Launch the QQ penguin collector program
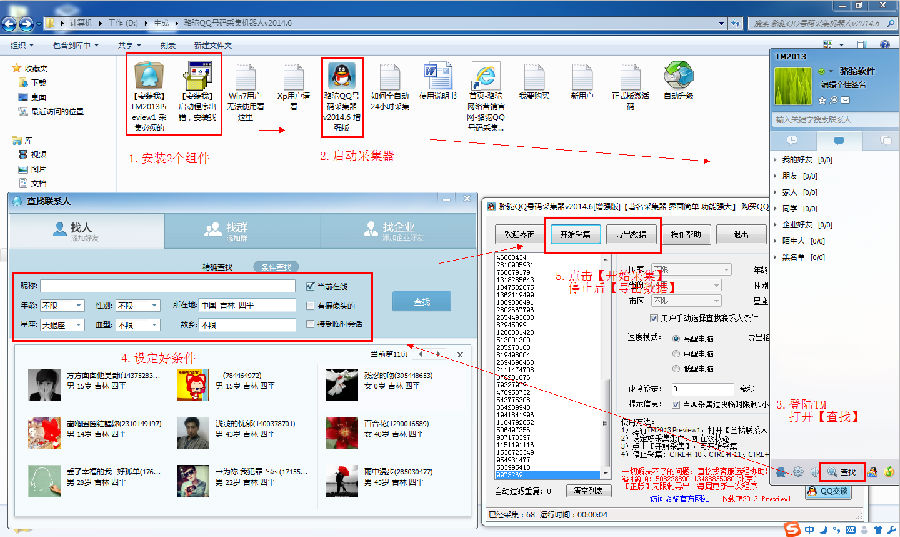The width and height of the screenshot is (900, 537). 342,75
